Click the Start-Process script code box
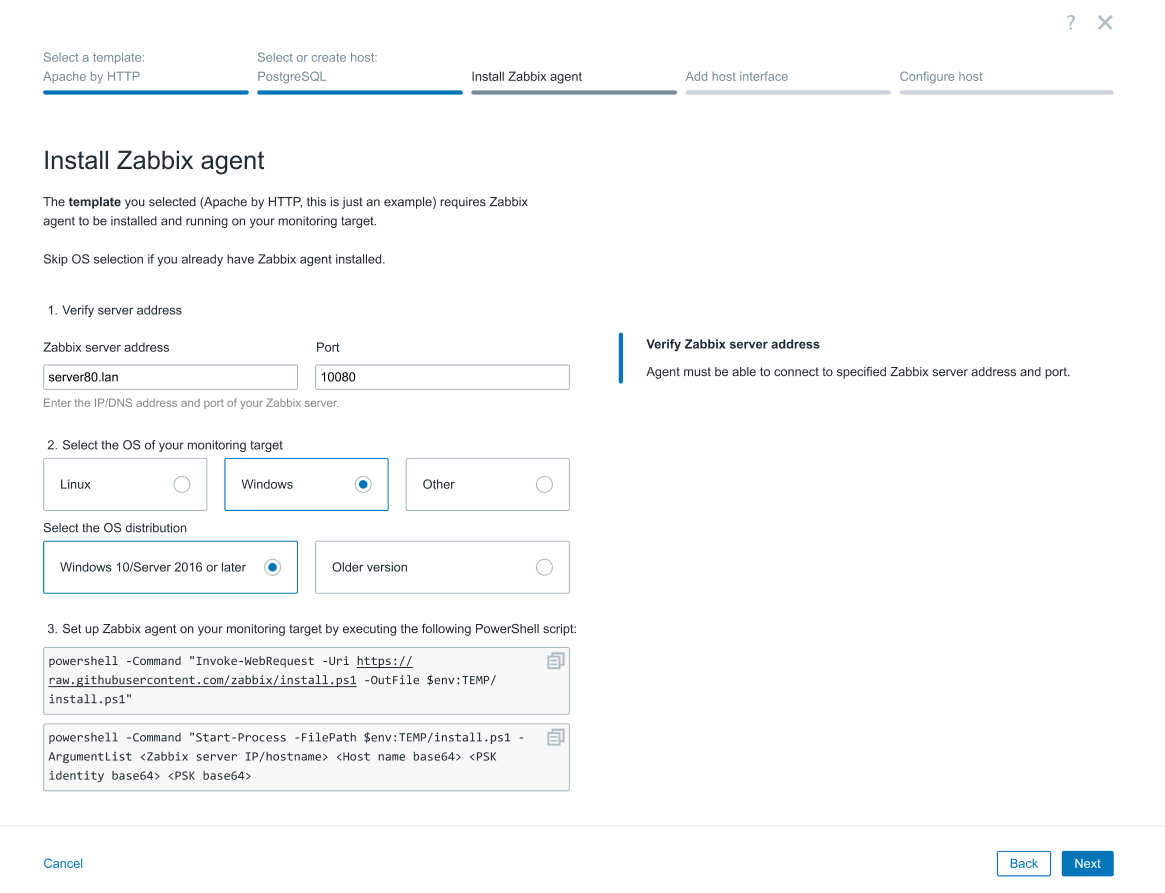 (306, 757)
